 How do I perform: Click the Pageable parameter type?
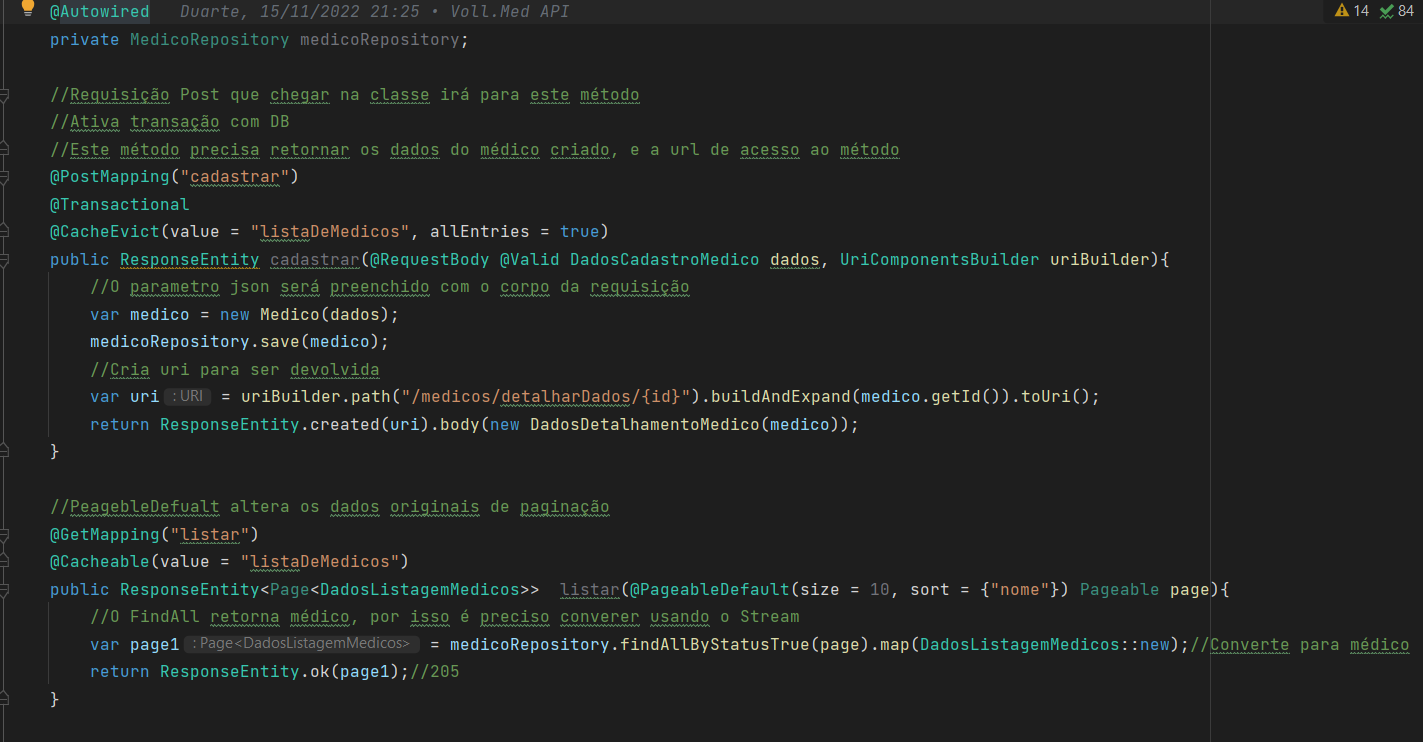coord(1120,589)
